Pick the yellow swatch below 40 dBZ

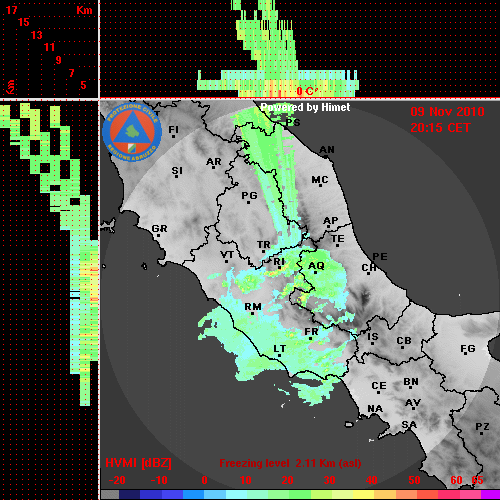[x=364, y=495]
